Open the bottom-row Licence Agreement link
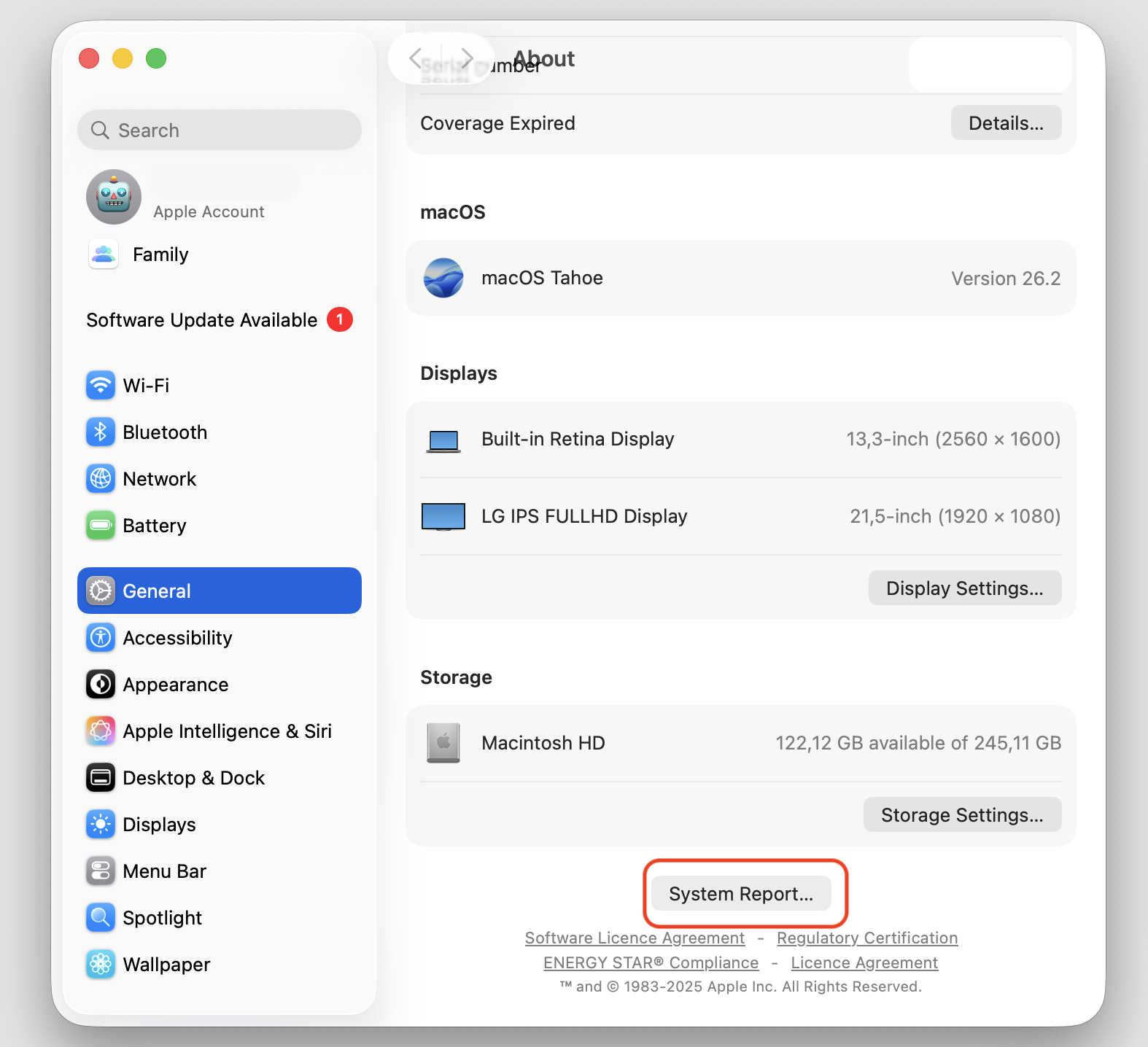 864,962
